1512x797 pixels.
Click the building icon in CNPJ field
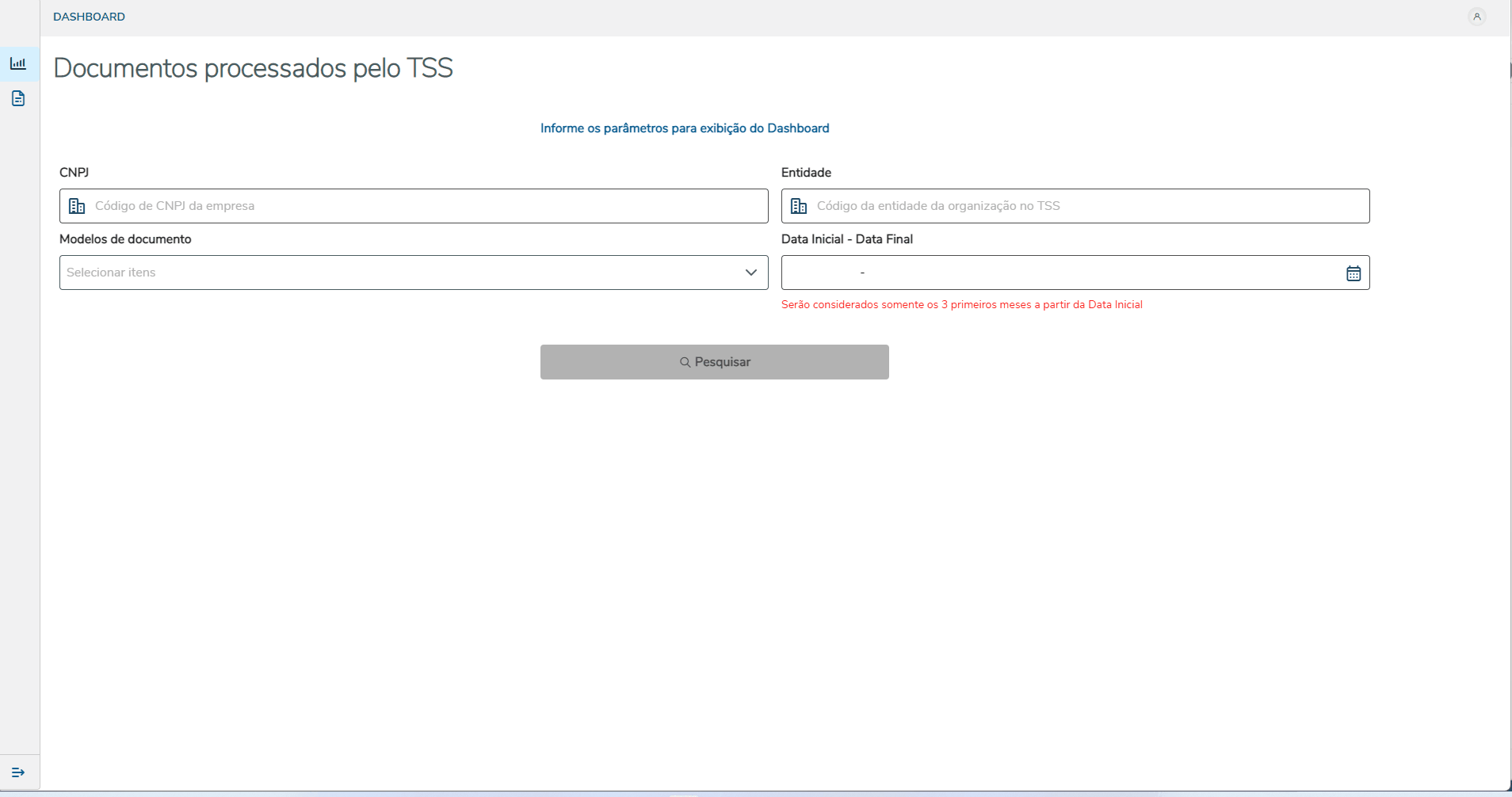[77, 206]
